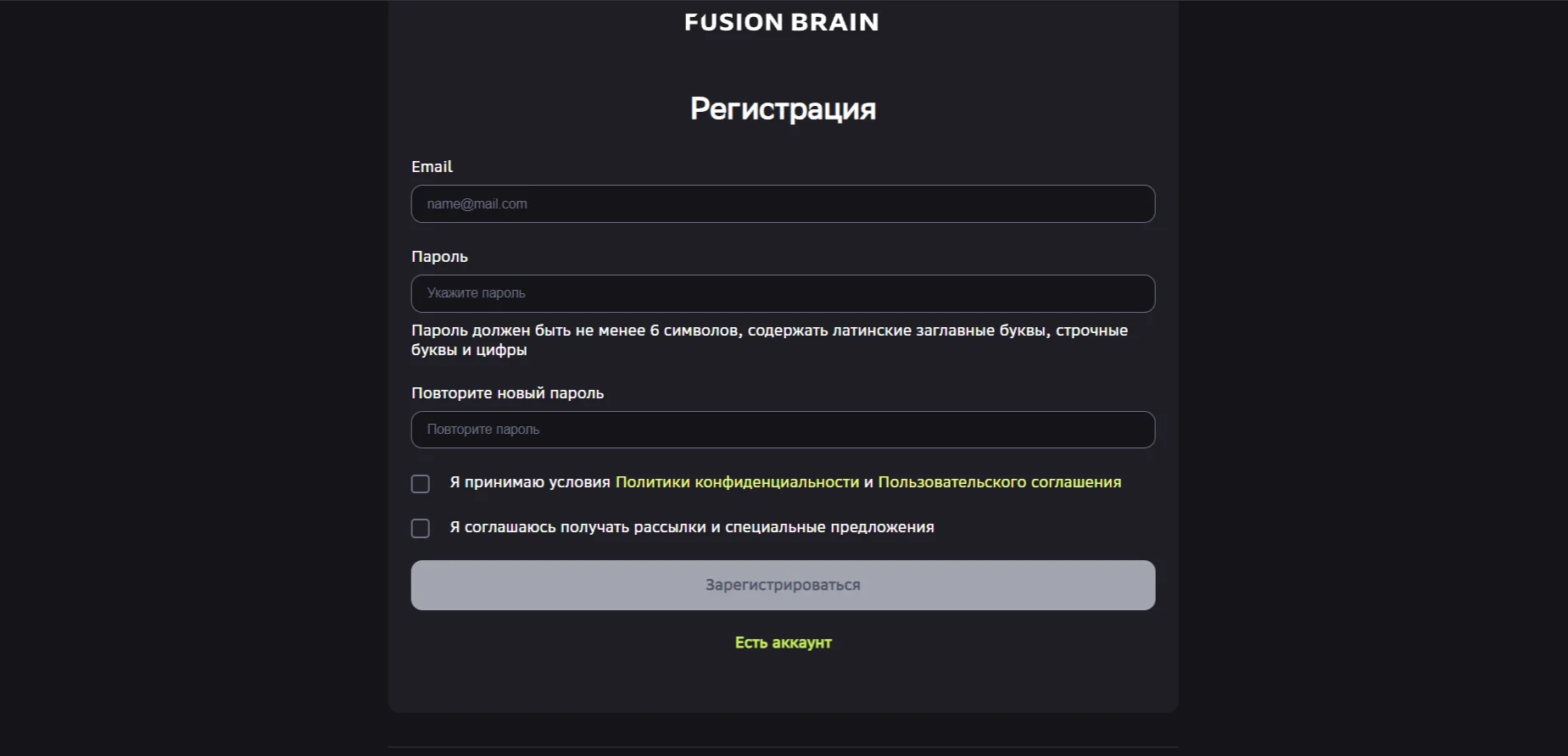Viewport: 1568px width, 756px height.
Task: Click the 'Email' field label
Action: [432, 167]
